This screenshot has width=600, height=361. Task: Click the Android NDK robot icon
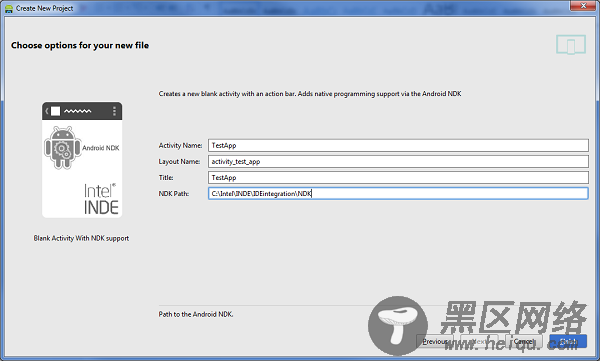coord(63,148)
